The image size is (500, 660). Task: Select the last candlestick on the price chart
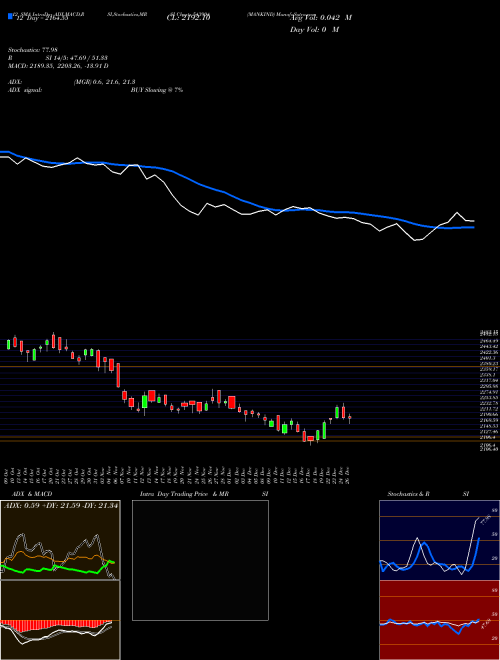349,418
